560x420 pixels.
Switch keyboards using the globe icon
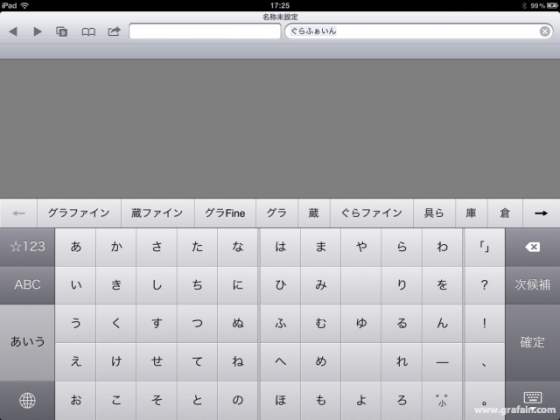click(x=28, y=400)
